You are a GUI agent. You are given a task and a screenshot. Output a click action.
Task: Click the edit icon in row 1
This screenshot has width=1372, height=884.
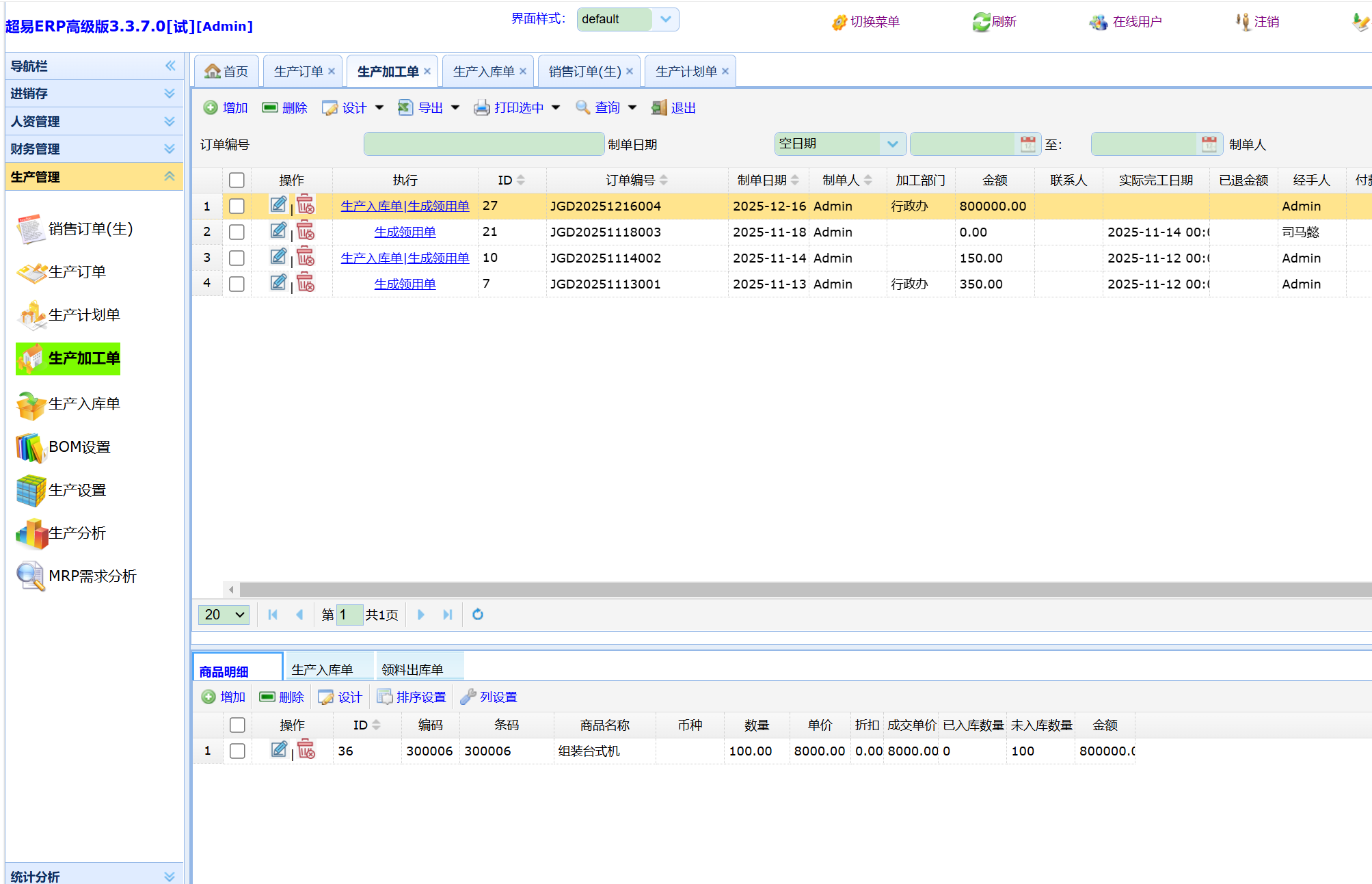(x=278, y=205)
